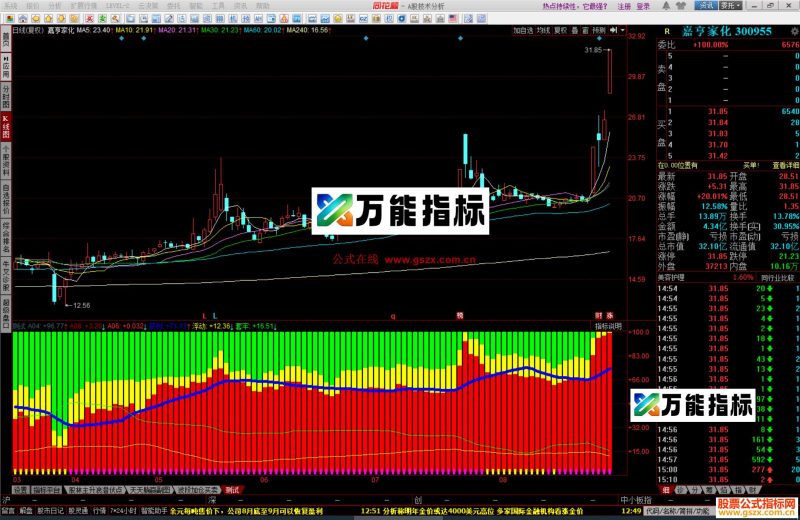The image size is (800, 520).
Task: Click the 查看详细 link
Action: point(785,165)
